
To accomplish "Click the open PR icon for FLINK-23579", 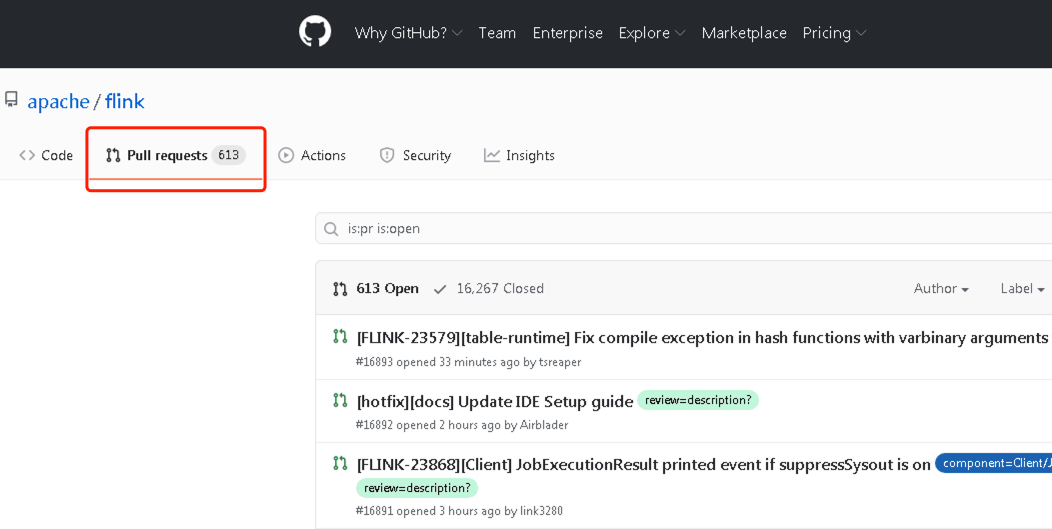I will pyautogui.click(x=340, y=336).
